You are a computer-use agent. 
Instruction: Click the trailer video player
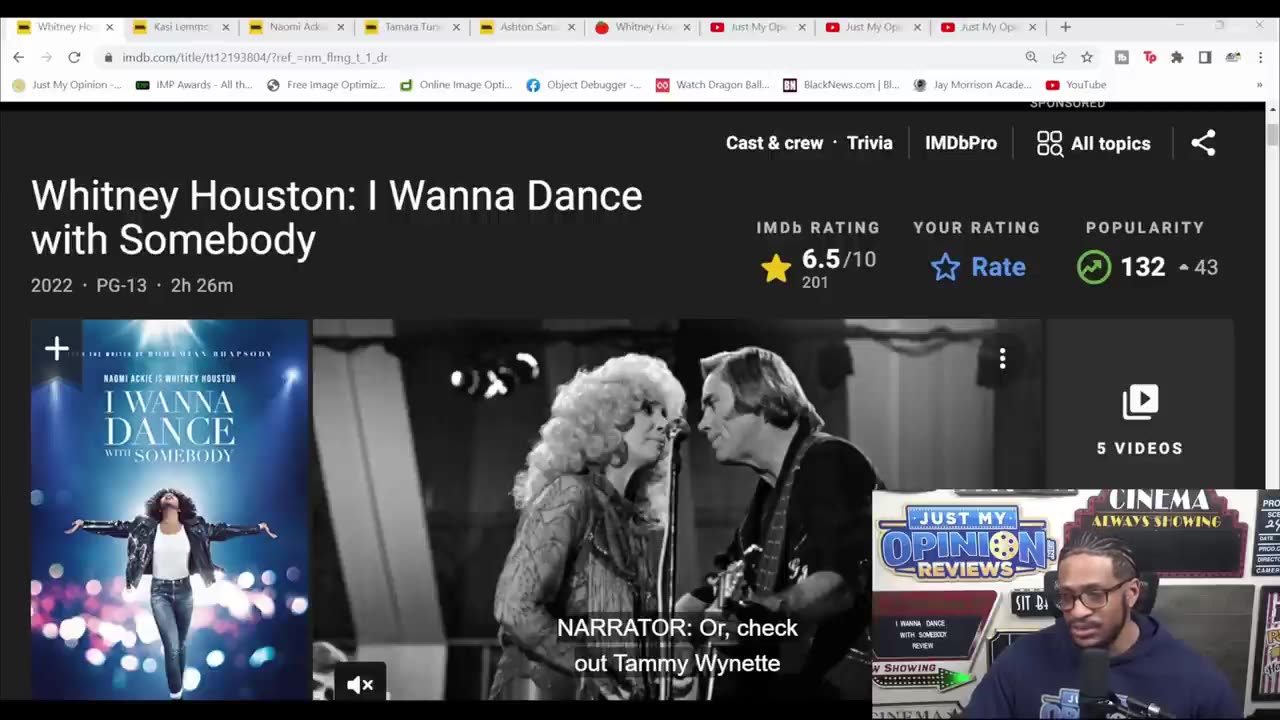point(676,510)
